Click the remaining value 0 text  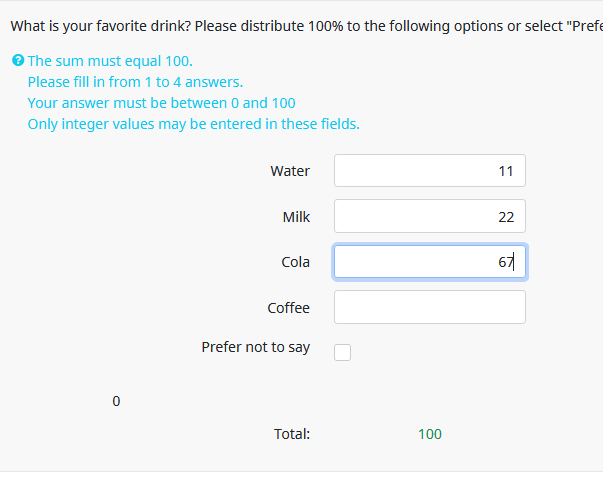point(116,401)
